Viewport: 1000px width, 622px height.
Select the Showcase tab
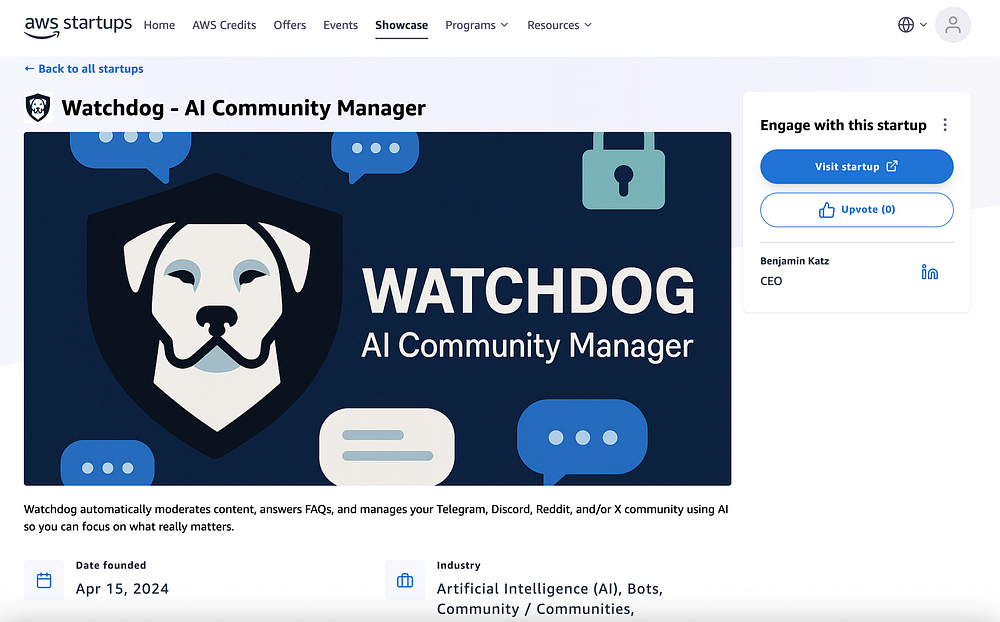[x=401, y=25]
